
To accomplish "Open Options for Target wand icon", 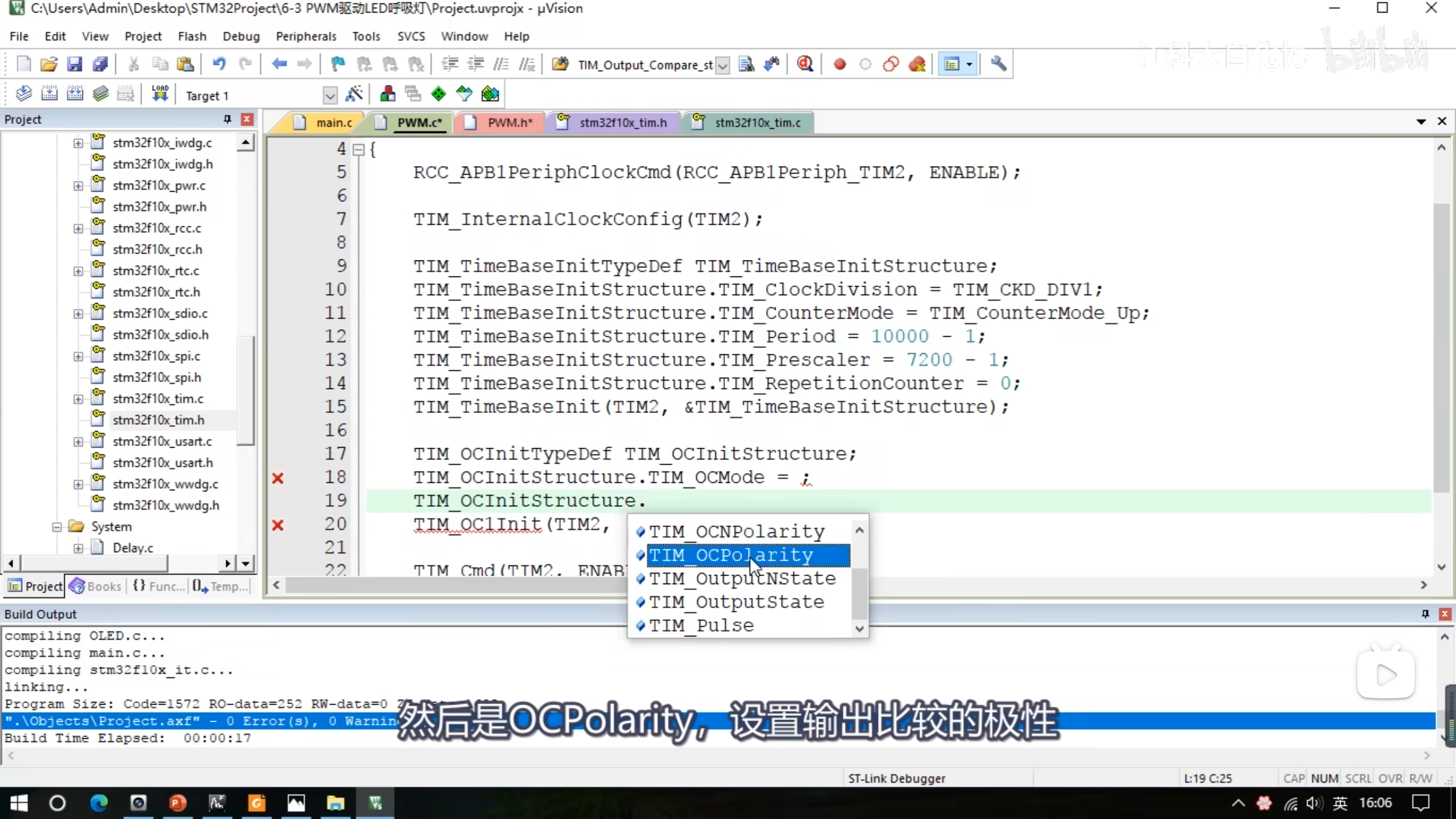I will pos(354,94).
